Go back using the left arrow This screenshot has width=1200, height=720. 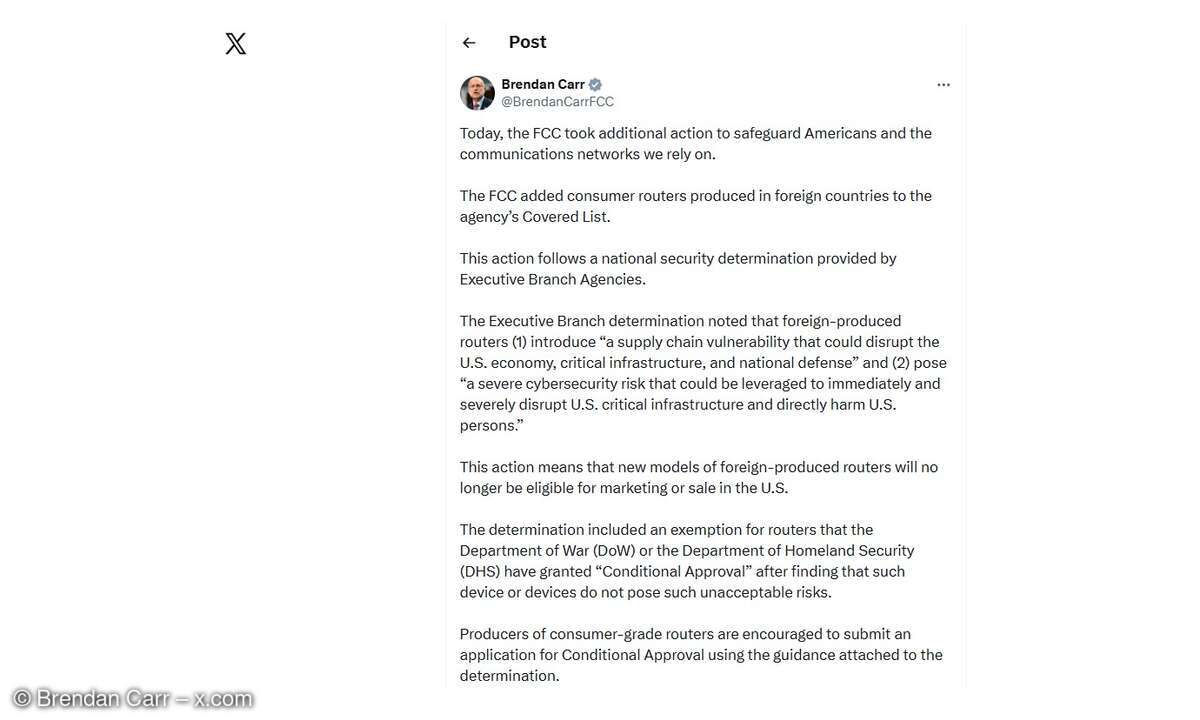[469, 43]
